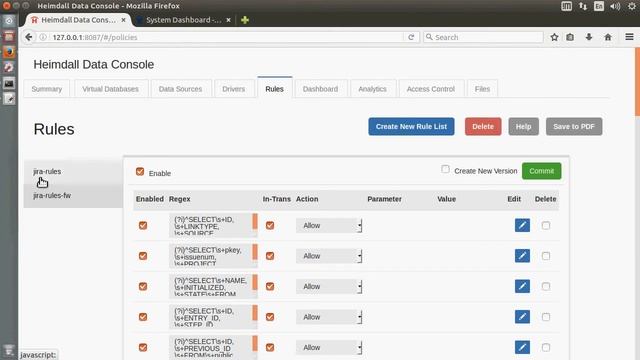Open Action dropdown for SELECT NAME INITIALIZED rule
This screenshot has height=360, width=640.
tap(329, 286)
